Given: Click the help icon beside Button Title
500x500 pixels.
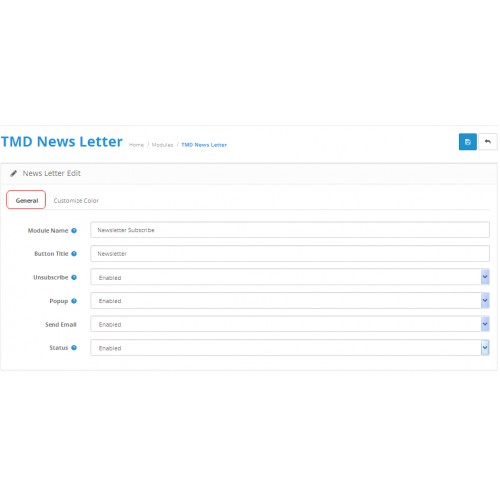Looking at the screenshot, I should tap(74, 254).
